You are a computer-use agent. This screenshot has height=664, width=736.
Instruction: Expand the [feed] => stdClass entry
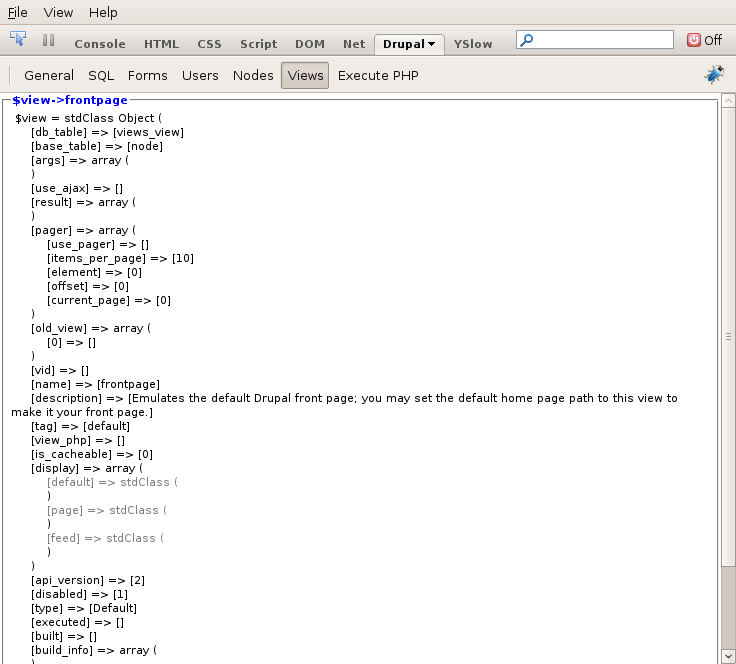coord(105,538)
